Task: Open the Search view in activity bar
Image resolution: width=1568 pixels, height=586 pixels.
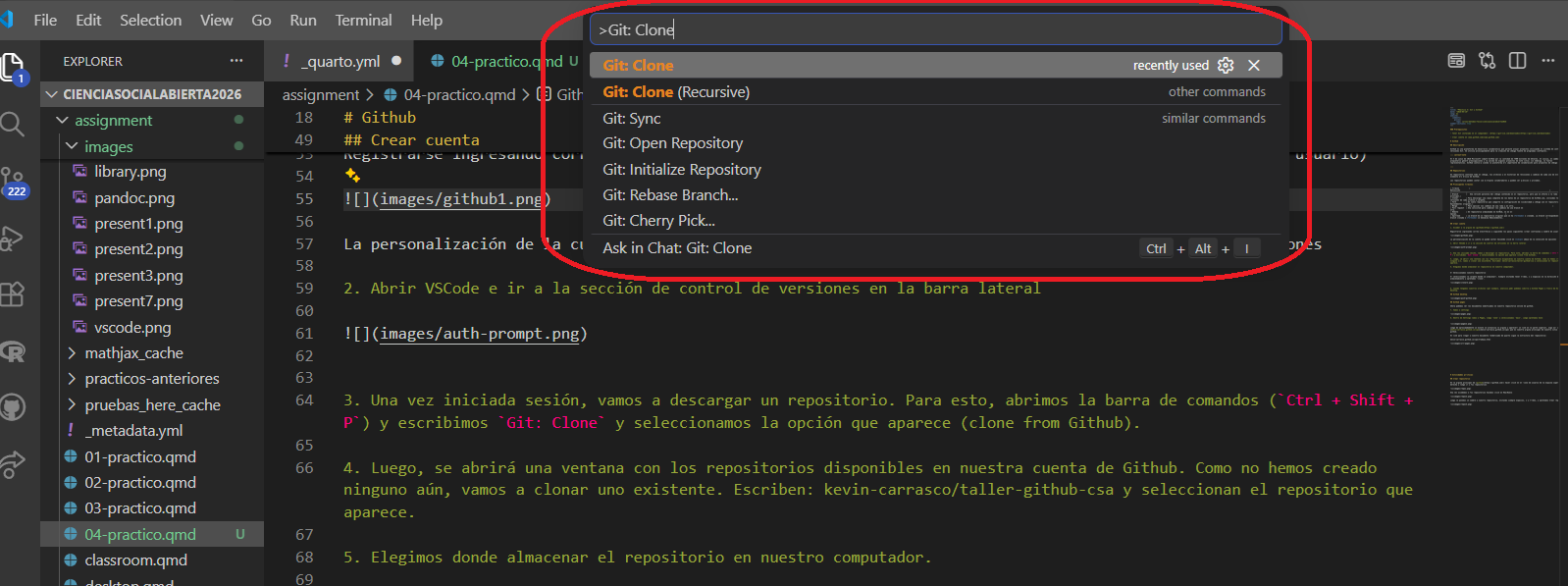Action: 13,124
